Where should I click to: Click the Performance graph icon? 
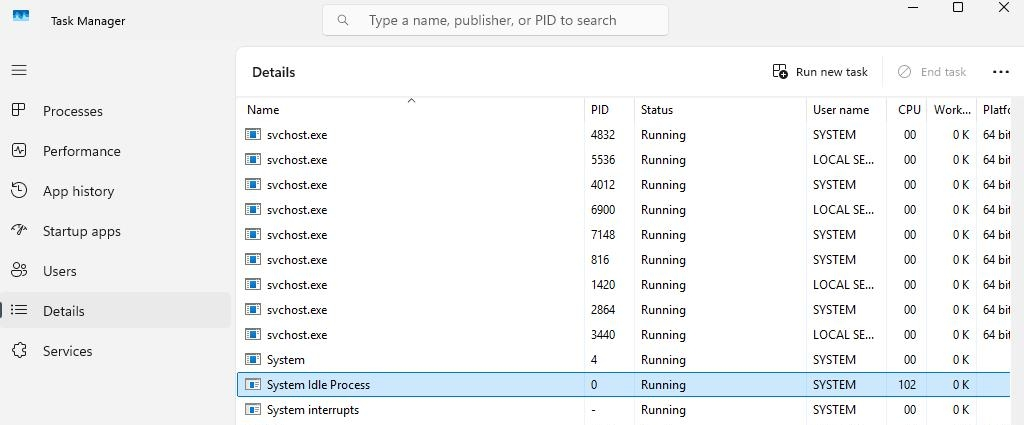[19, 150]
